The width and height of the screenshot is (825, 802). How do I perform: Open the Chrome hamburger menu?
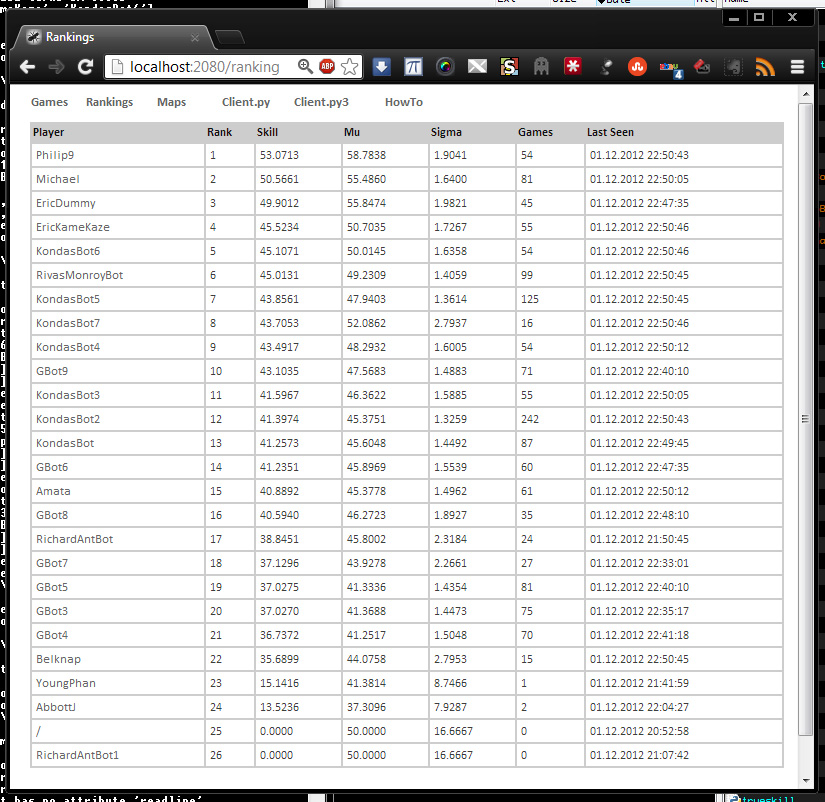tap(797, 67)
